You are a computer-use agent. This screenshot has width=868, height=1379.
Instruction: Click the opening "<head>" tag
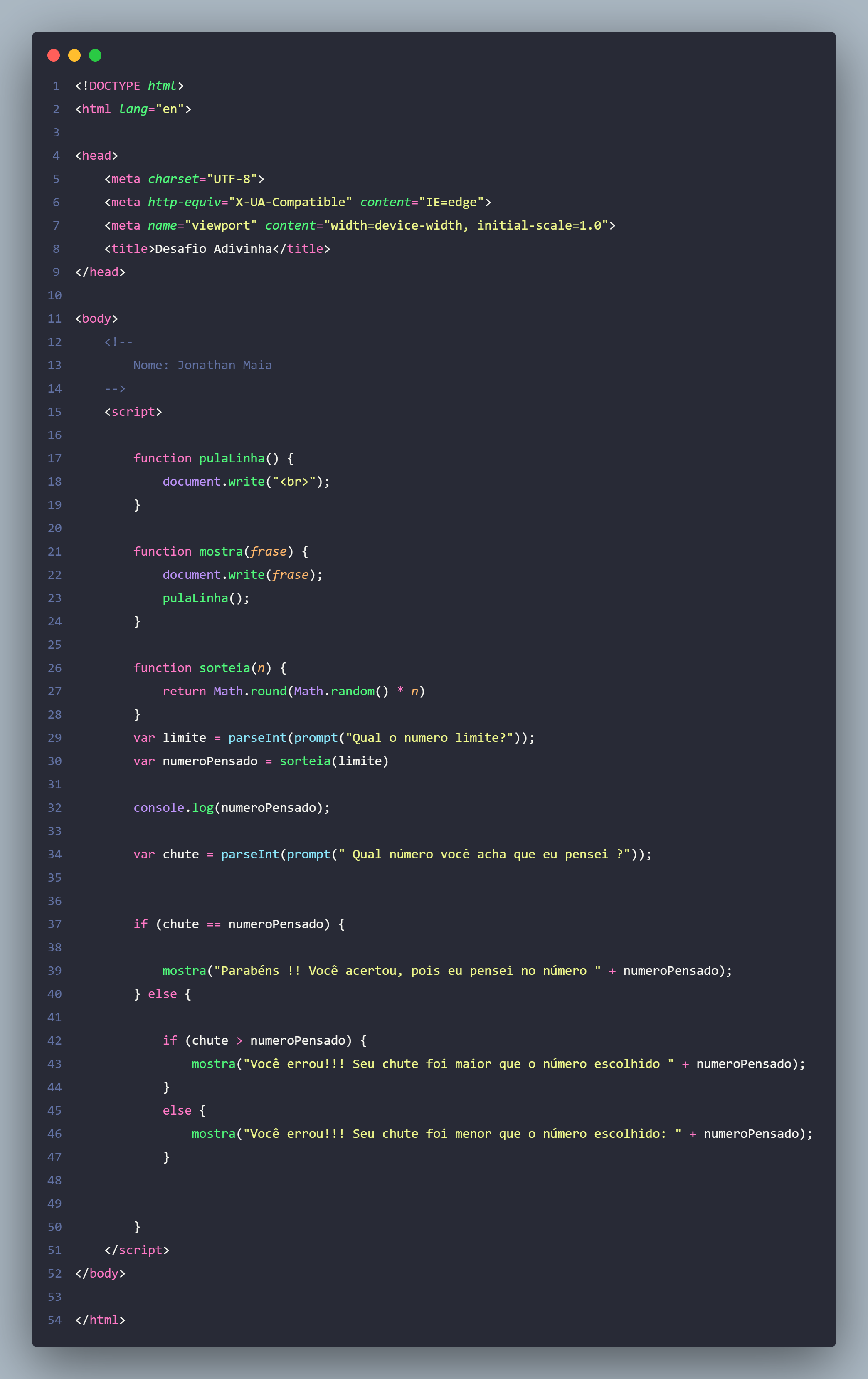97,156
